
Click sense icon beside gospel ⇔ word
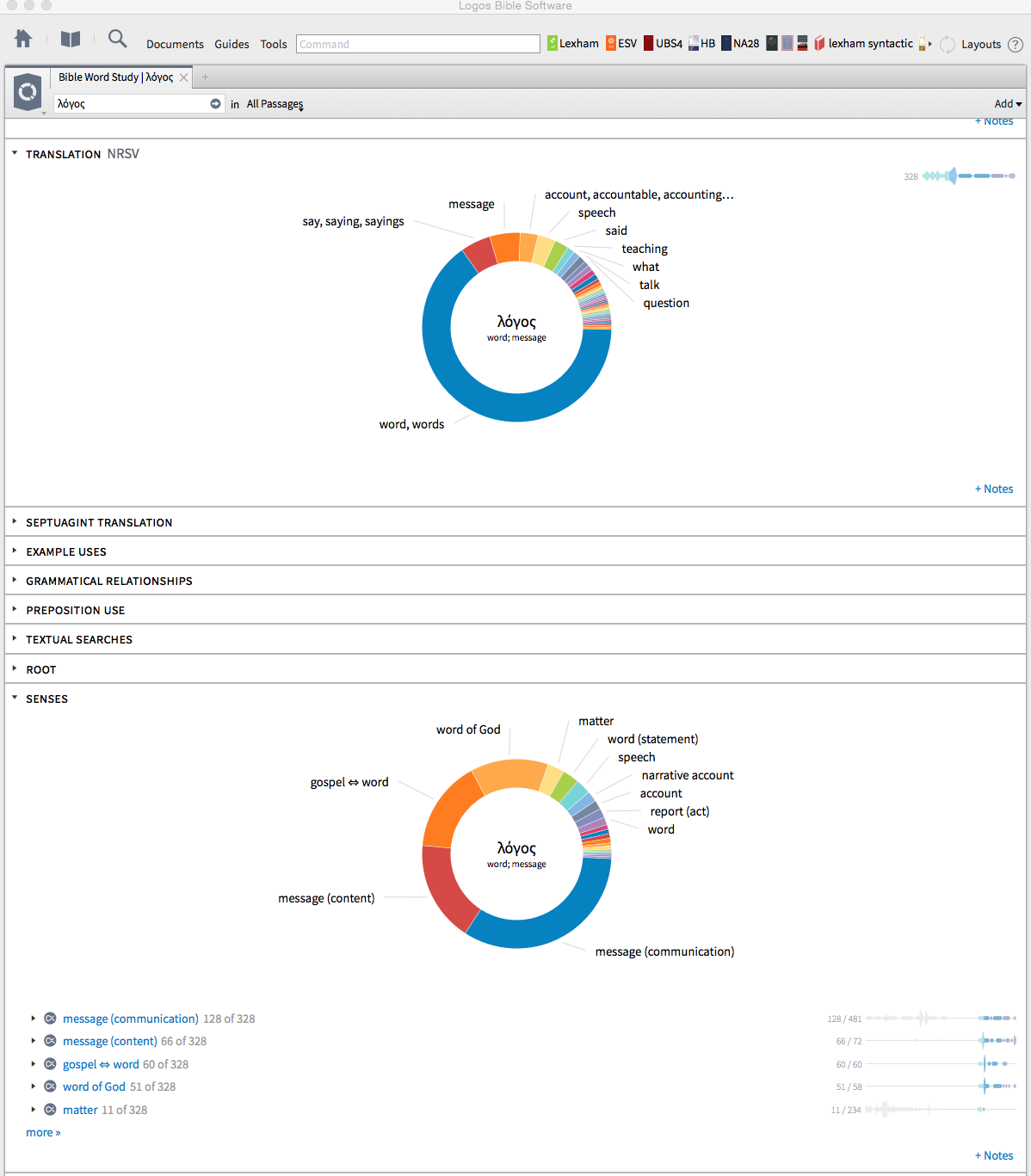(50, 1063)
